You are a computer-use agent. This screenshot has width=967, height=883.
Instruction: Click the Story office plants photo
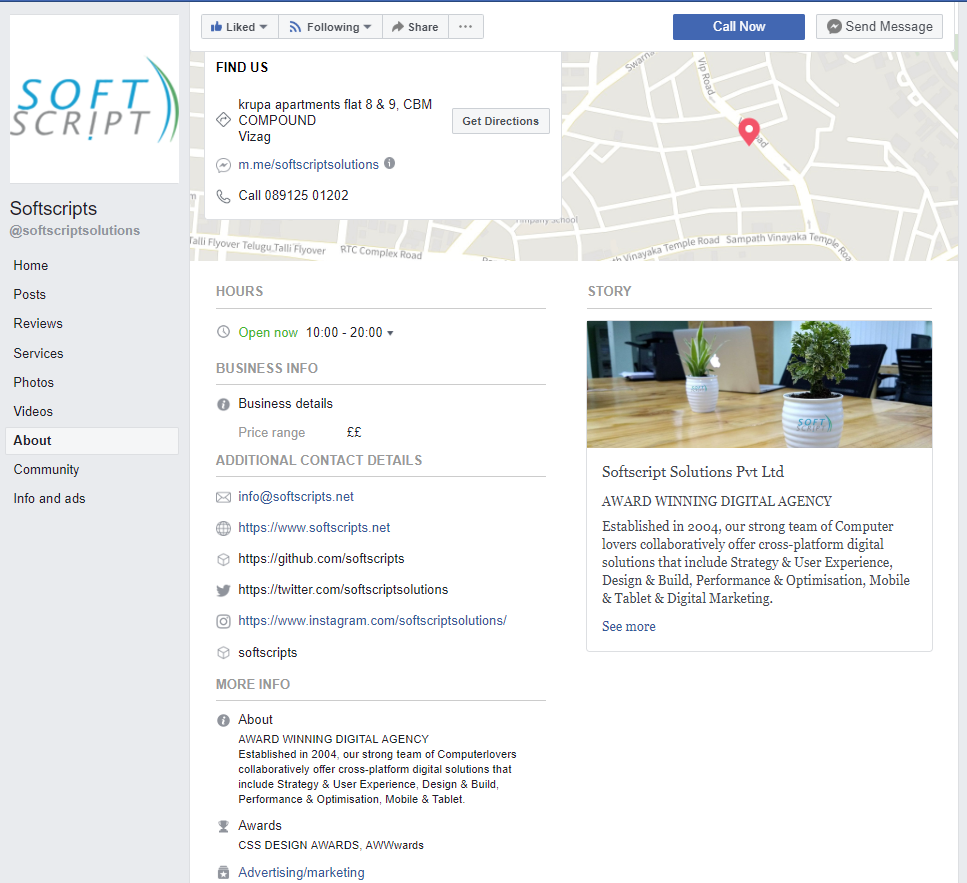pyautogui.click(x=759, y=384)
